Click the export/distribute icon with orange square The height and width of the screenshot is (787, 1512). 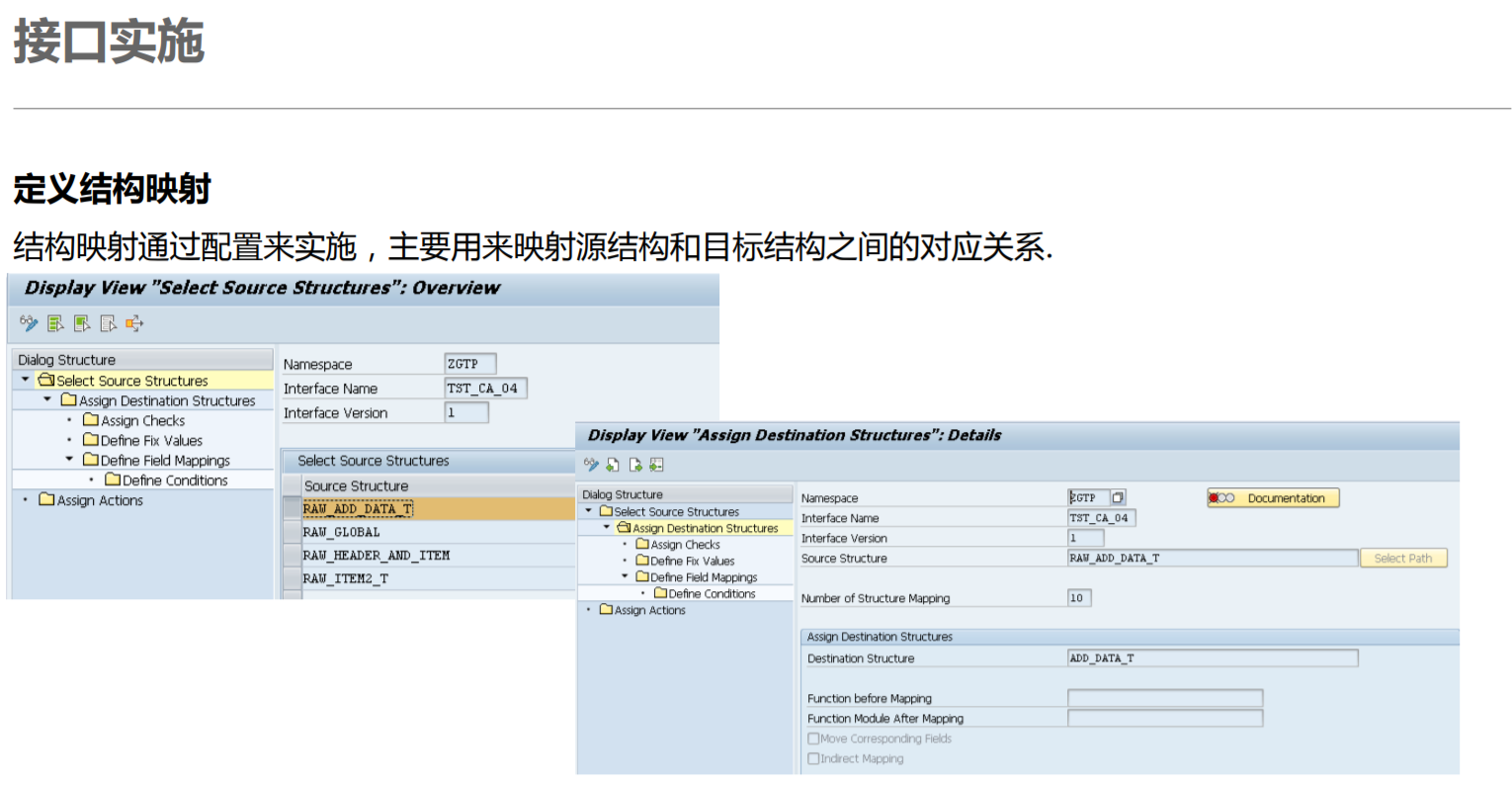tap(134, 323)
